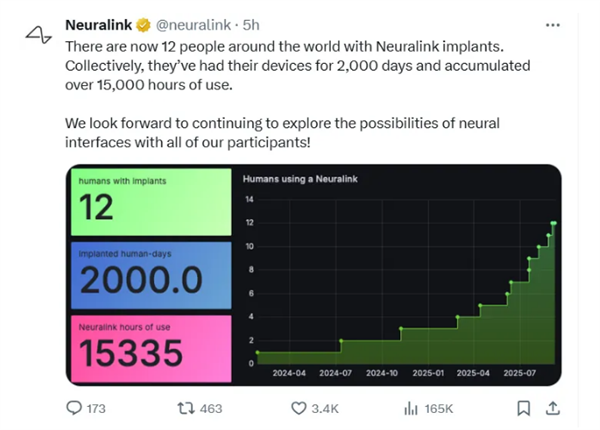Click the 5h timestamp link

pyautogui.click(x=252, y=25)
